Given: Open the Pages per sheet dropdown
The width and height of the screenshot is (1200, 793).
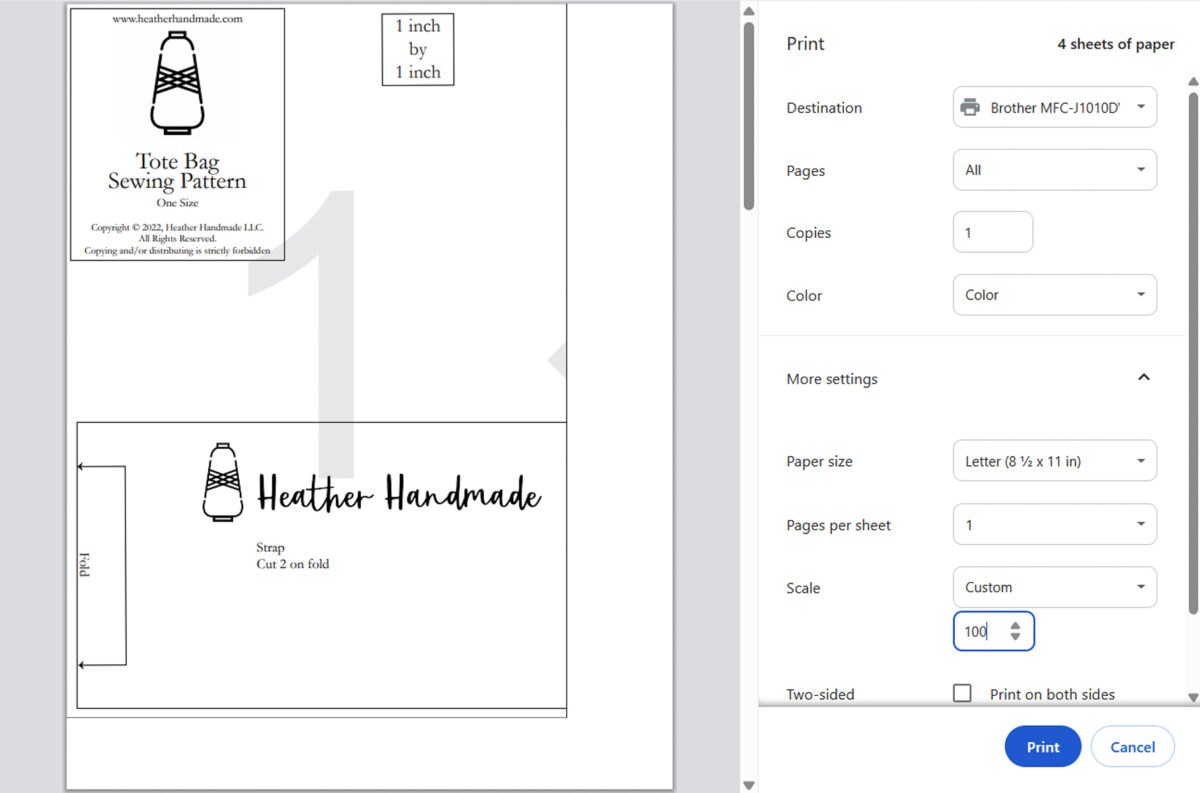Looking at the screenshot, I should (x=1055, y=524).
